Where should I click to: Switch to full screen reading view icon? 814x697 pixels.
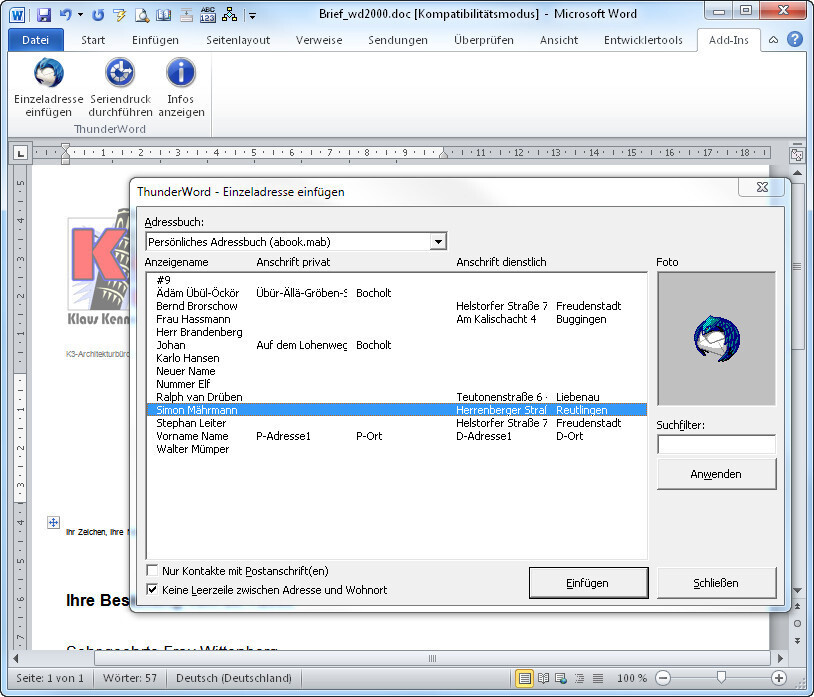point(544,678)
